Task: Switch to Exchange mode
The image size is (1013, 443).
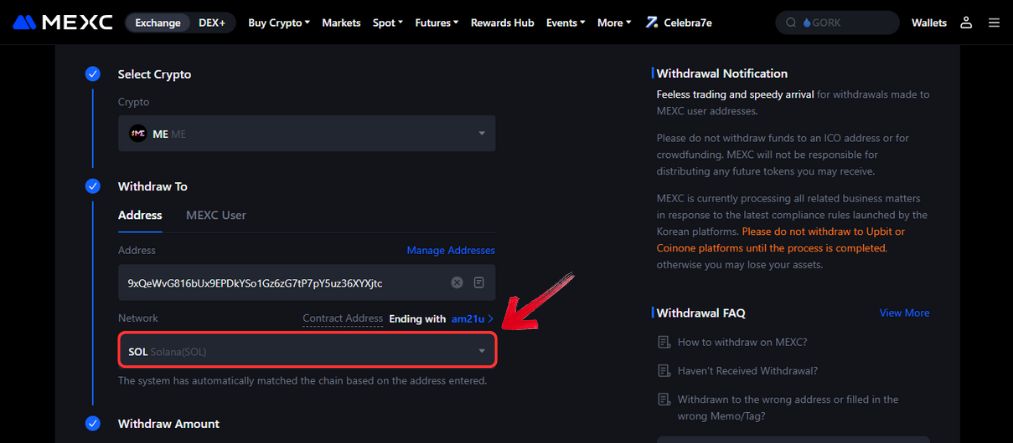Action: pyautogui.click(x=157, y=23)
